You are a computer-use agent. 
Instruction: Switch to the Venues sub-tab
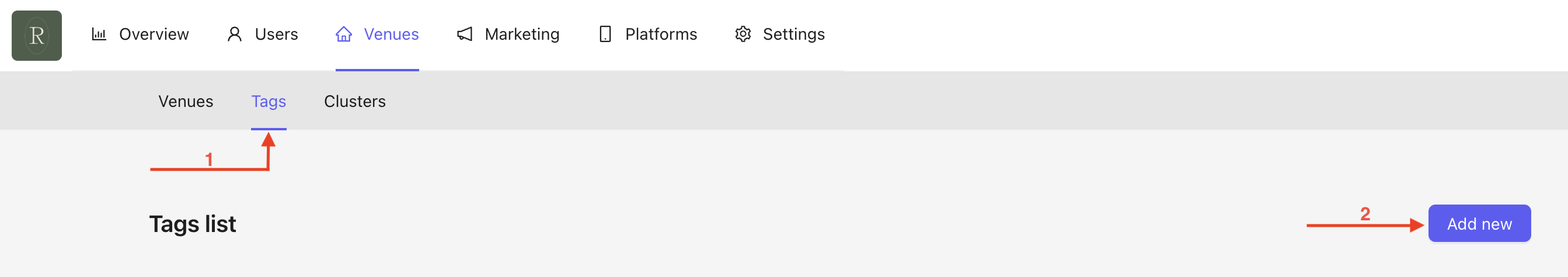point(186,101)
